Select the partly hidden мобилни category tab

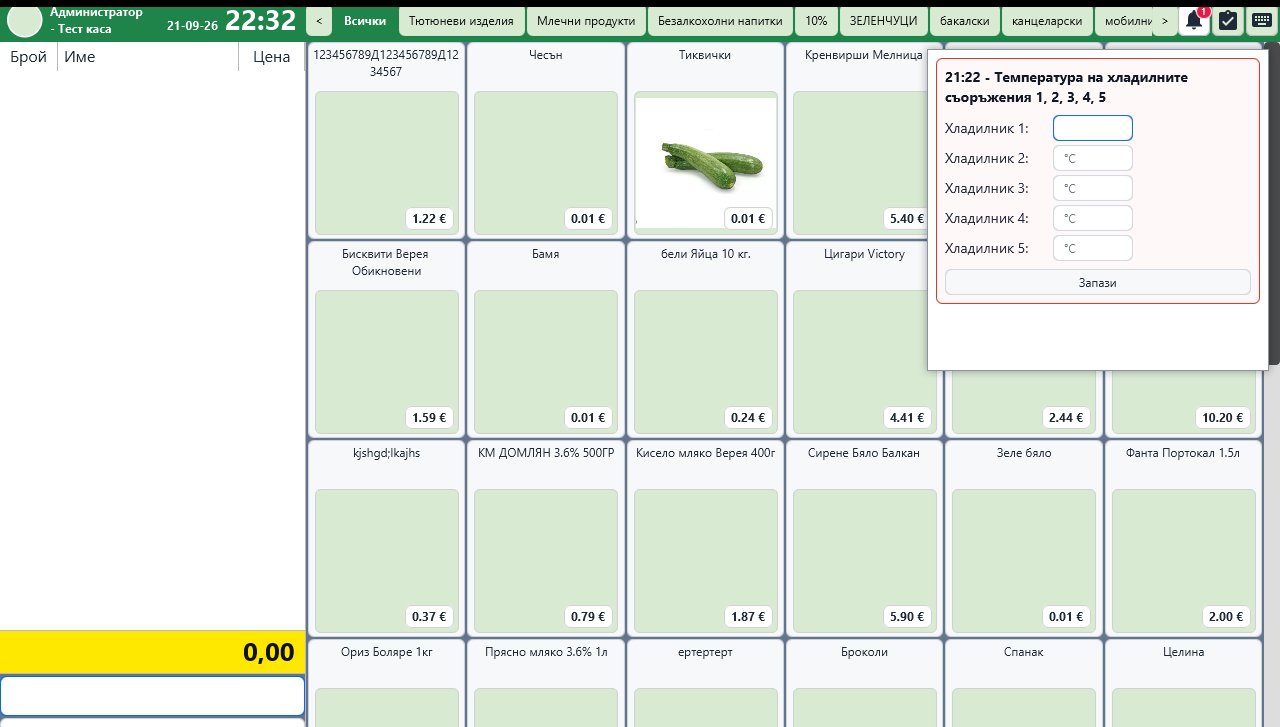(1123, 20)
